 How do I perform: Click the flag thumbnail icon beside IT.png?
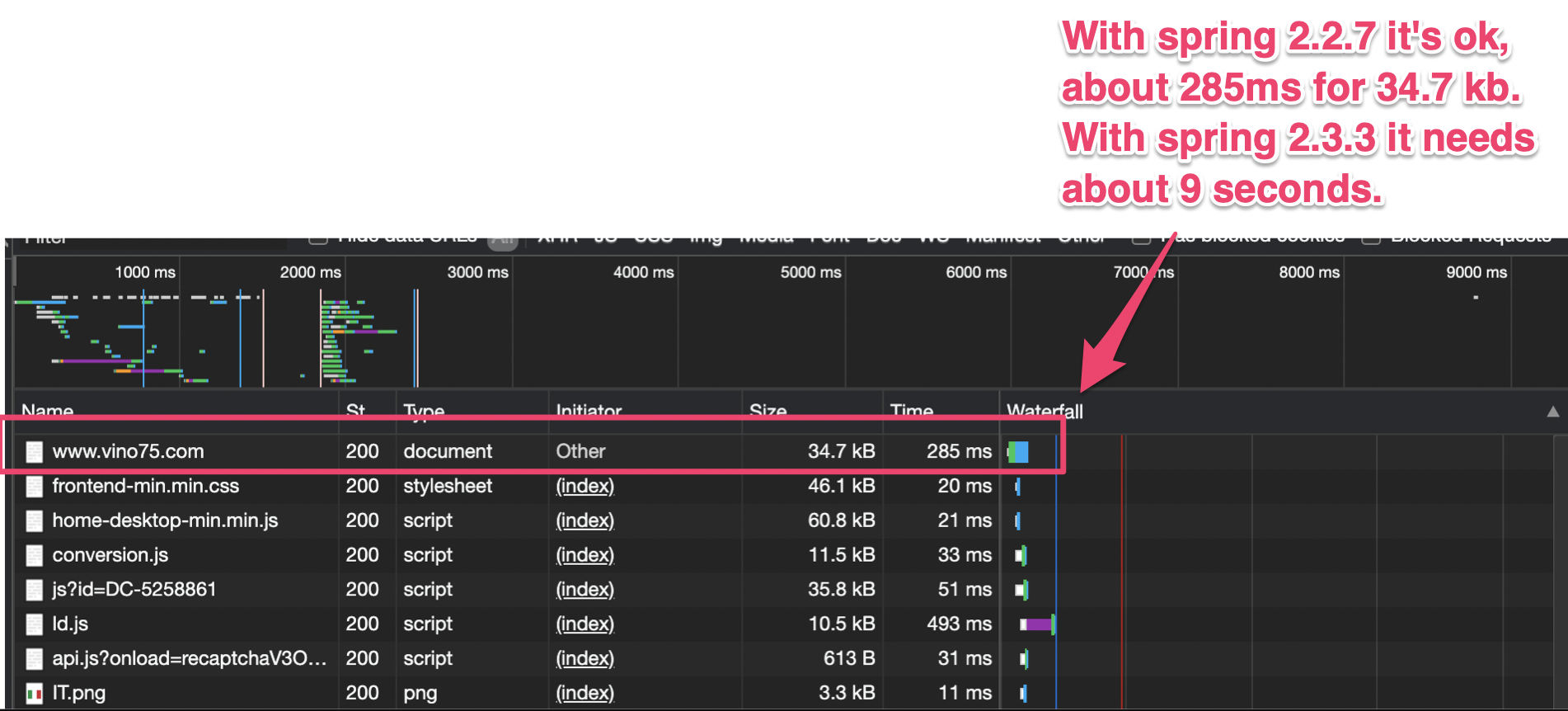pos(34,694)
